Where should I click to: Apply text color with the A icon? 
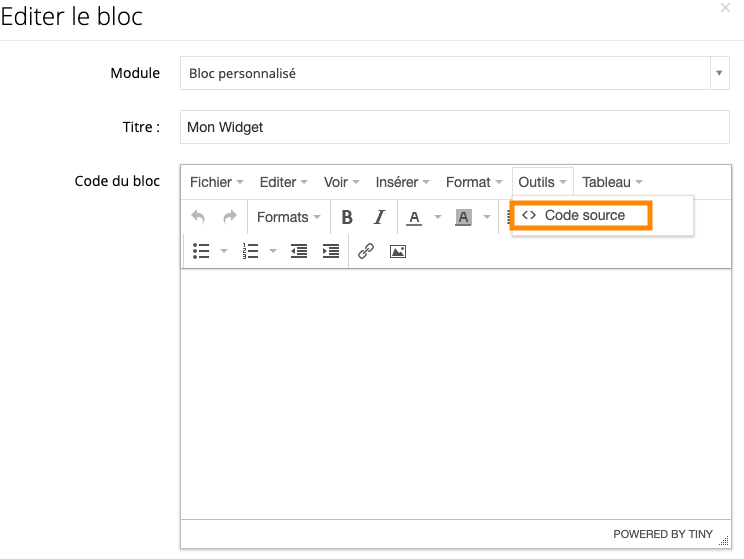point(414,217)
